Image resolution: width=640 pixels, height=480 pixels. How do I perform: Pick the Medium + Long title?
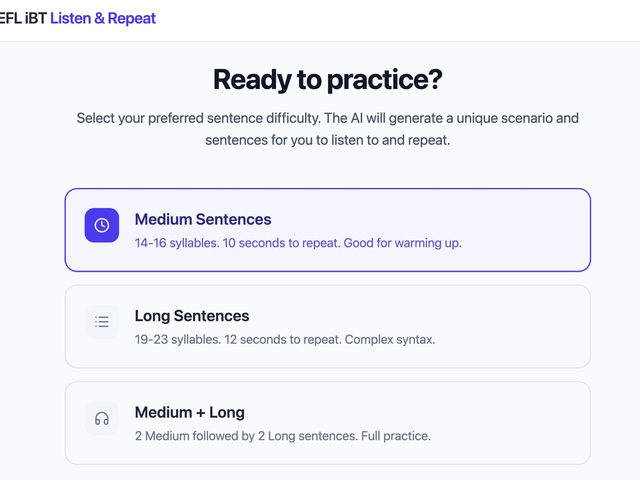tap(190, 412)
